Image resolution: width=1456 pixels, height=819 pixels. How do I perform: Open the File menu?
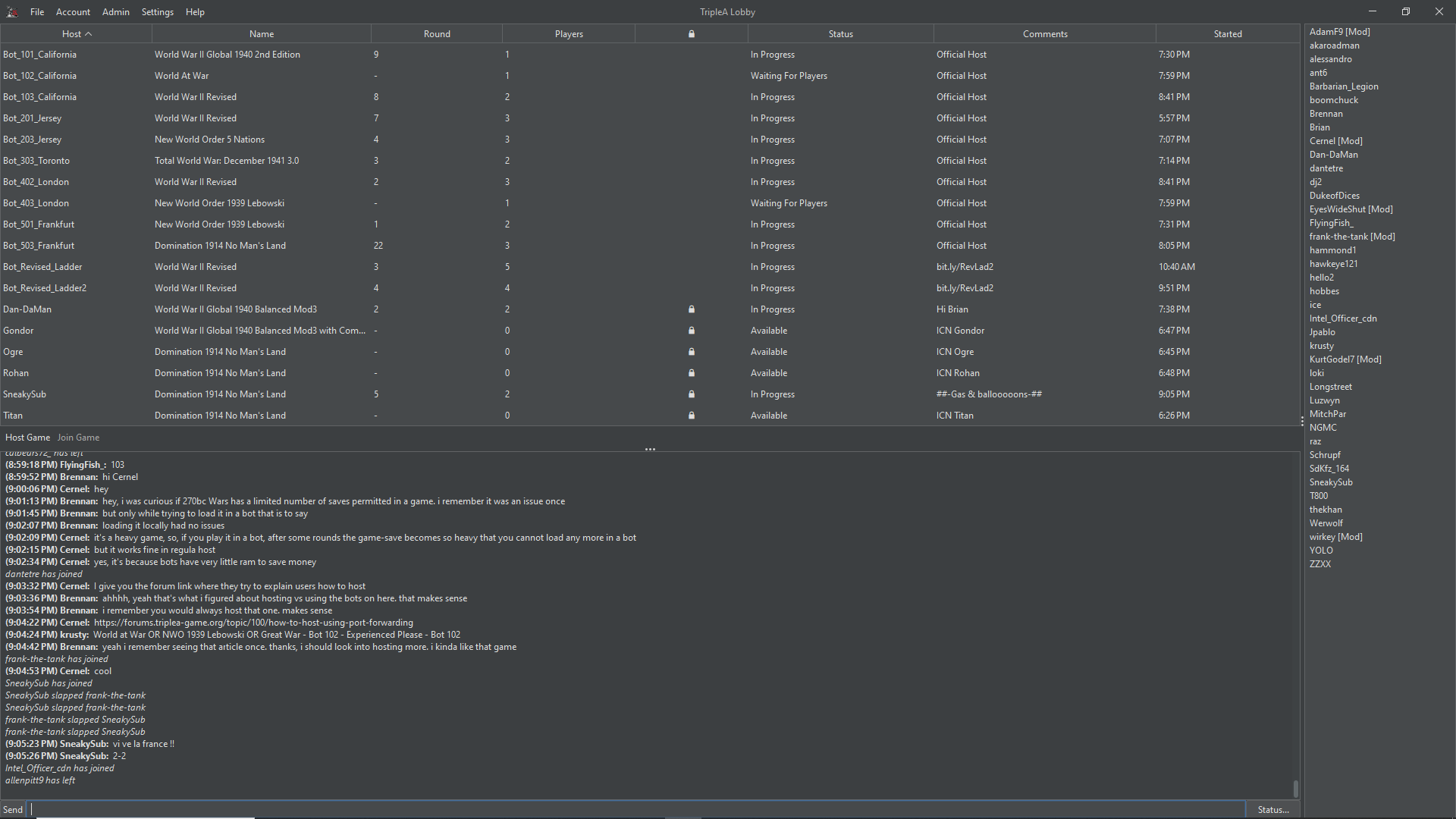pos(37,12)
